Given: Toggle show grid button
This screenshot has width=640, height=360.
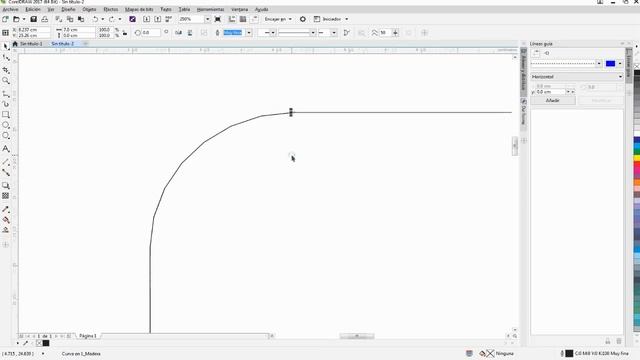Looking at the screenshot, I should click(243, 19).
